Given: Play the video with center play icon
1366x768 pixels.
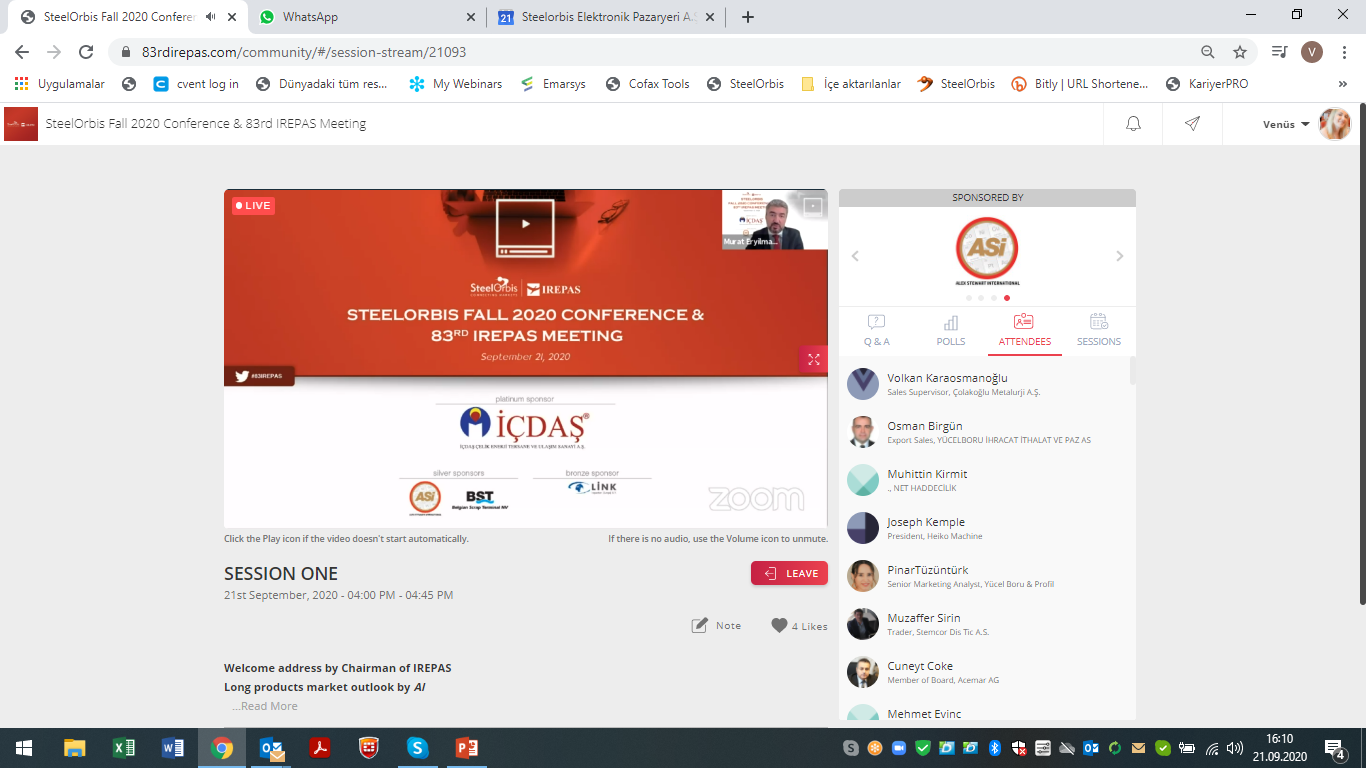Looking at the screenshot, I should (x=525, y=223).
